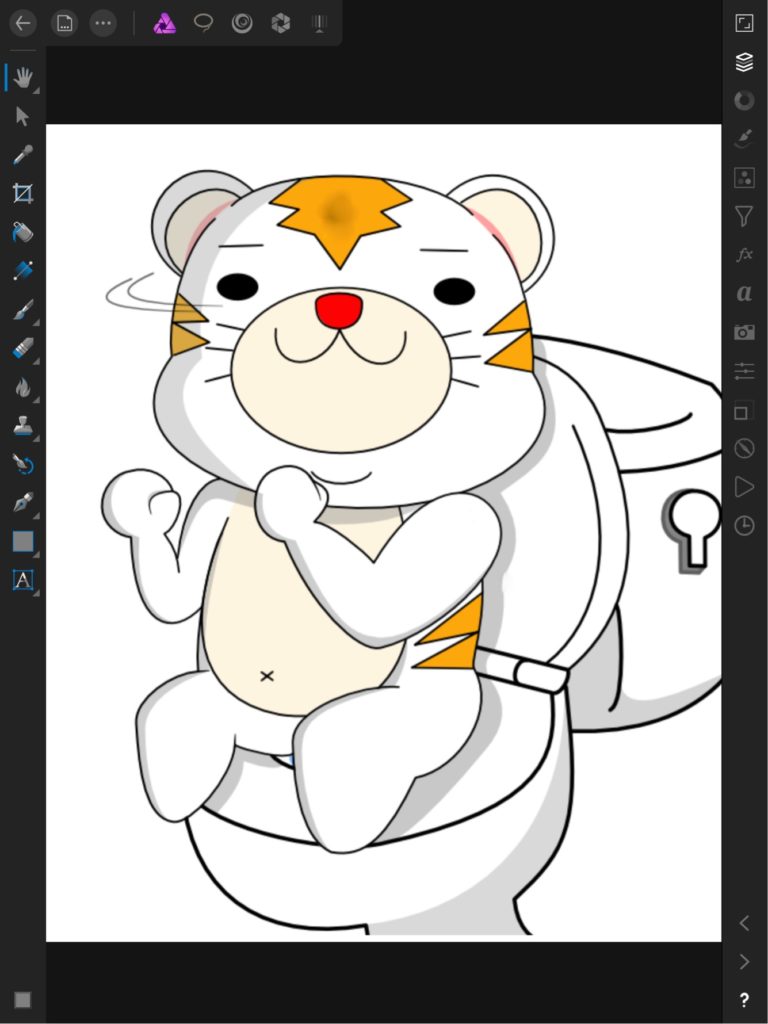This screenshot has height=1024, width=768.
Task: Open the Color studio wheel
Action: (744, 100)
